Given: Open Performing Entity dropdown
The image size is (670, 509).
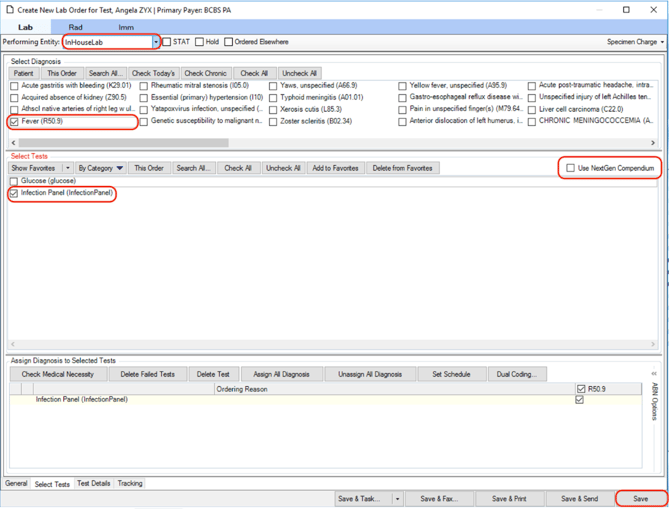Looking at the screenshot, I should [x=156, y=42].
